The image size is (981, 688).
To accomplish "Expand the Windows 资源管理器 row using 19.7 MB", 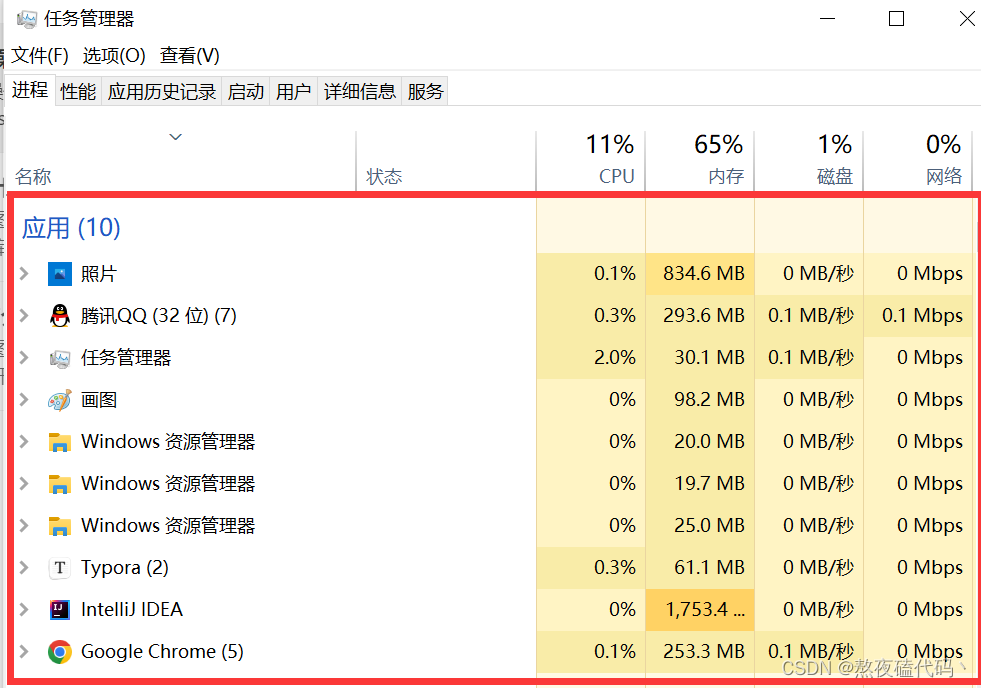I will [x=24, y=483].
